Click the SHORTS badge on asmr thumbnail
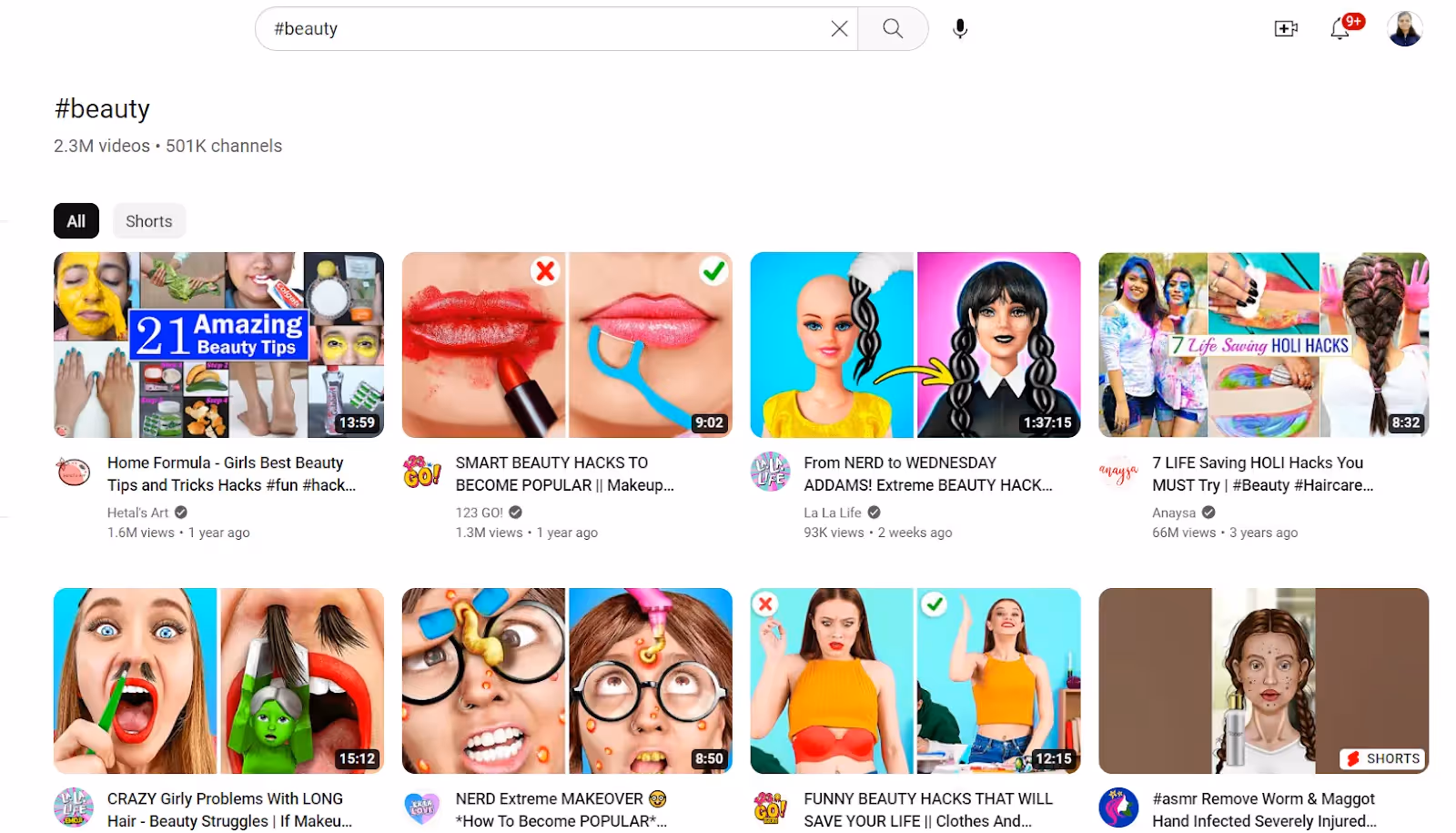 tap(1382, 758)
